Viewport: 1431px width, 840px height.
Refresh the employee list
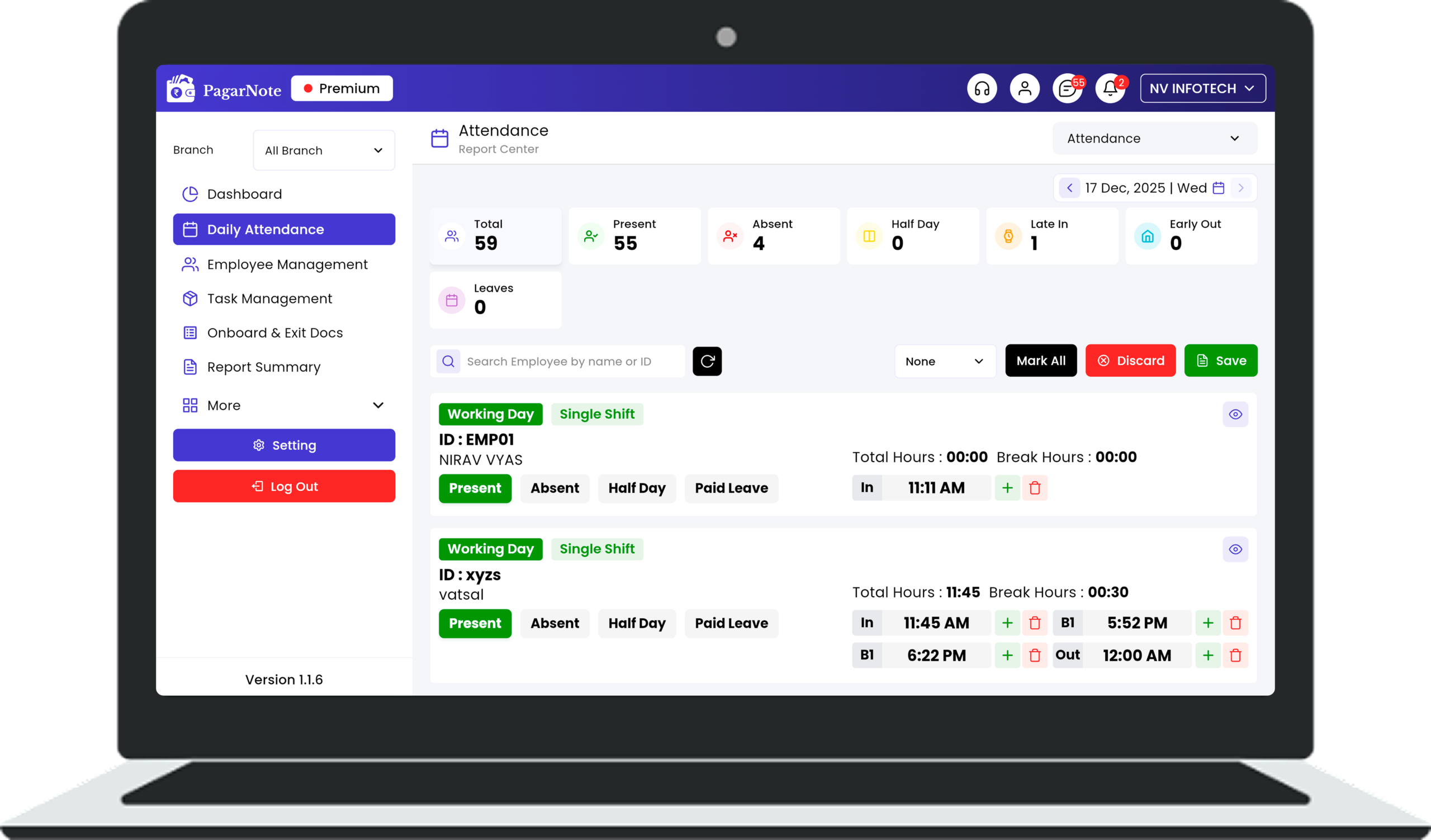pos(707,361)
